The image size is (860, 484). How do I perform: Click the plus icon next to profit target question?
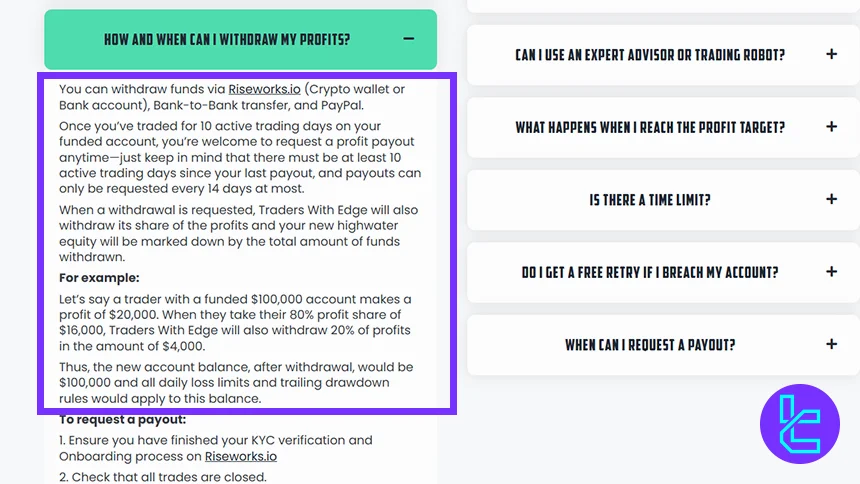[x=831, y=127]
